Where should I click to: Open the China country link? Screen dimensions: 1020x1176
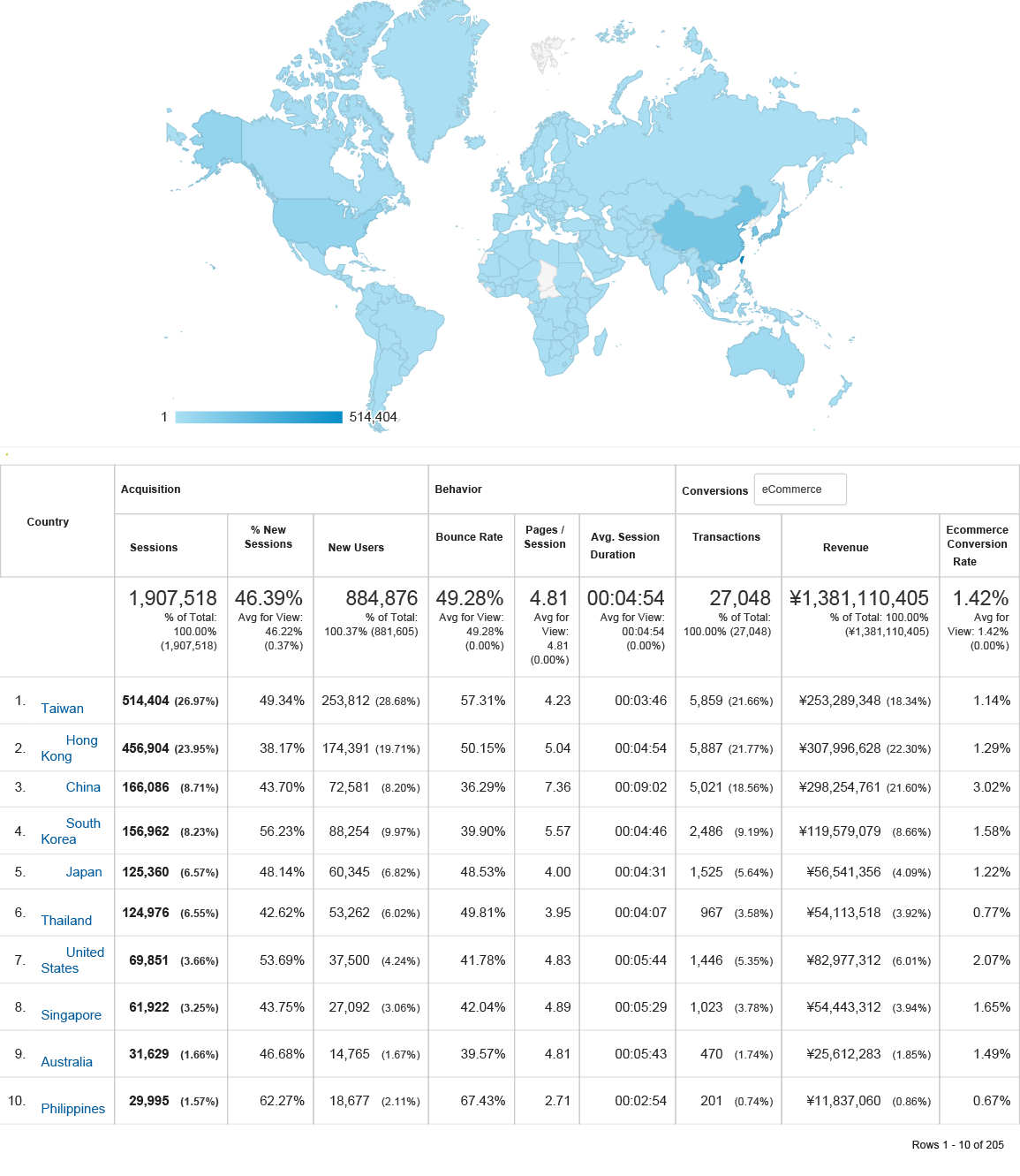[83, 787]
